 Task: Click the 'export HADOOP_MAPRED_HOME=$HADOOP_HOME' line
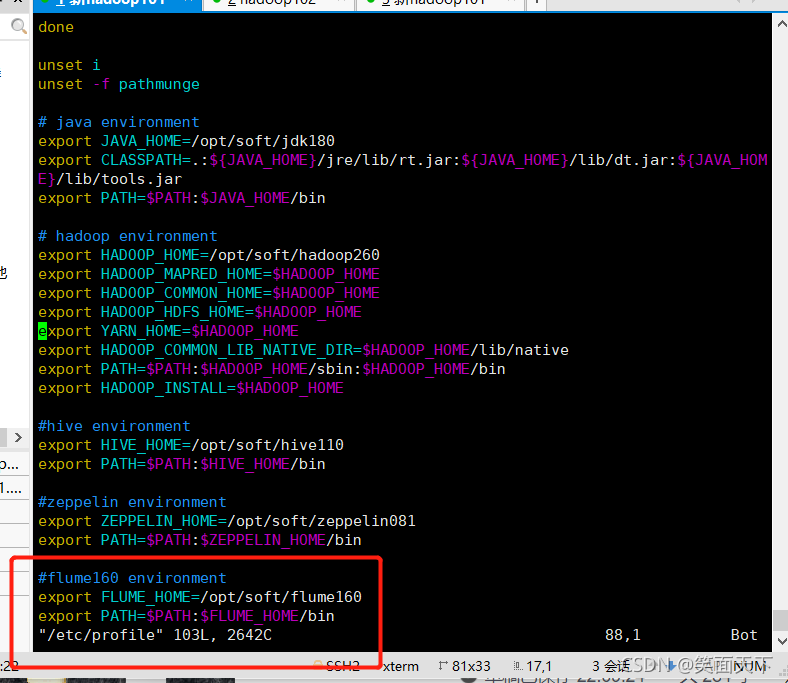(x=209, y=274)
